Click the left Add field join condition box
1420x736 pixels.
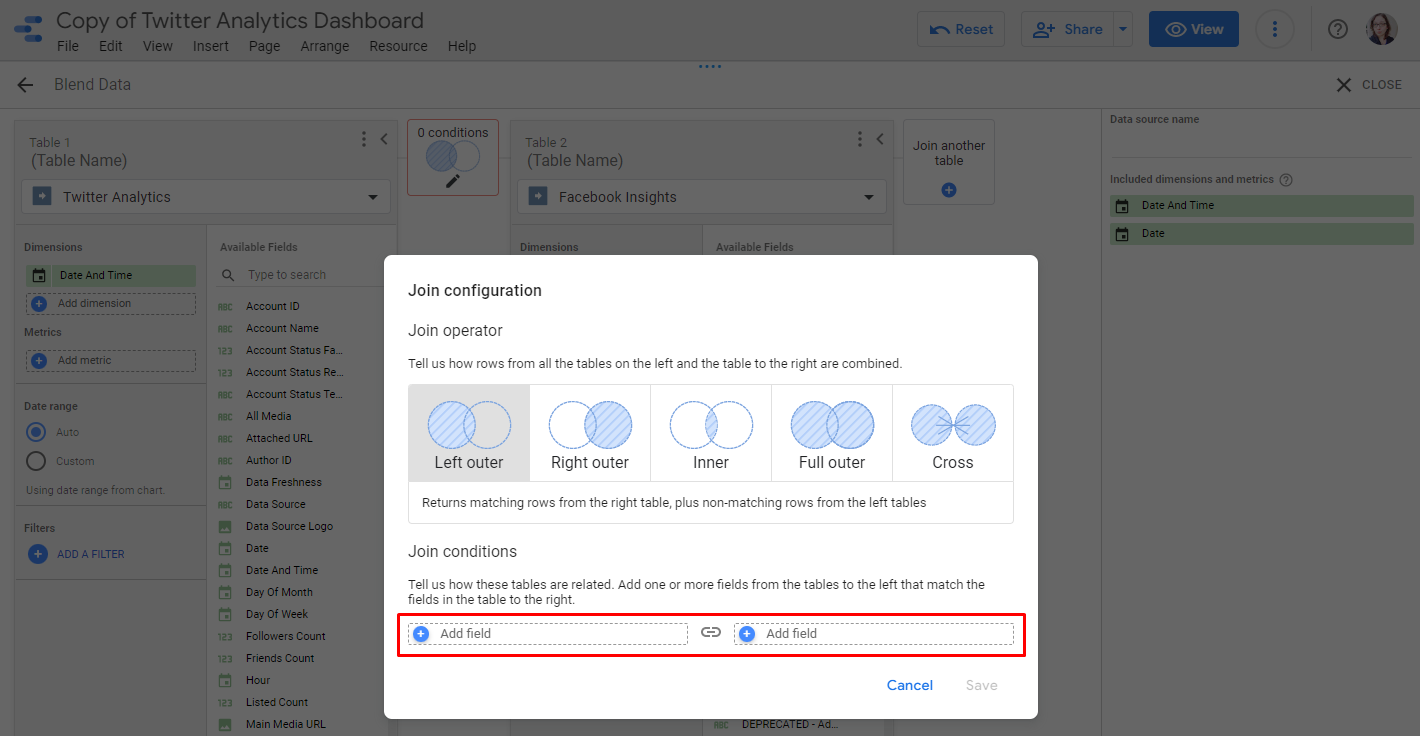[x=548, y=634]
